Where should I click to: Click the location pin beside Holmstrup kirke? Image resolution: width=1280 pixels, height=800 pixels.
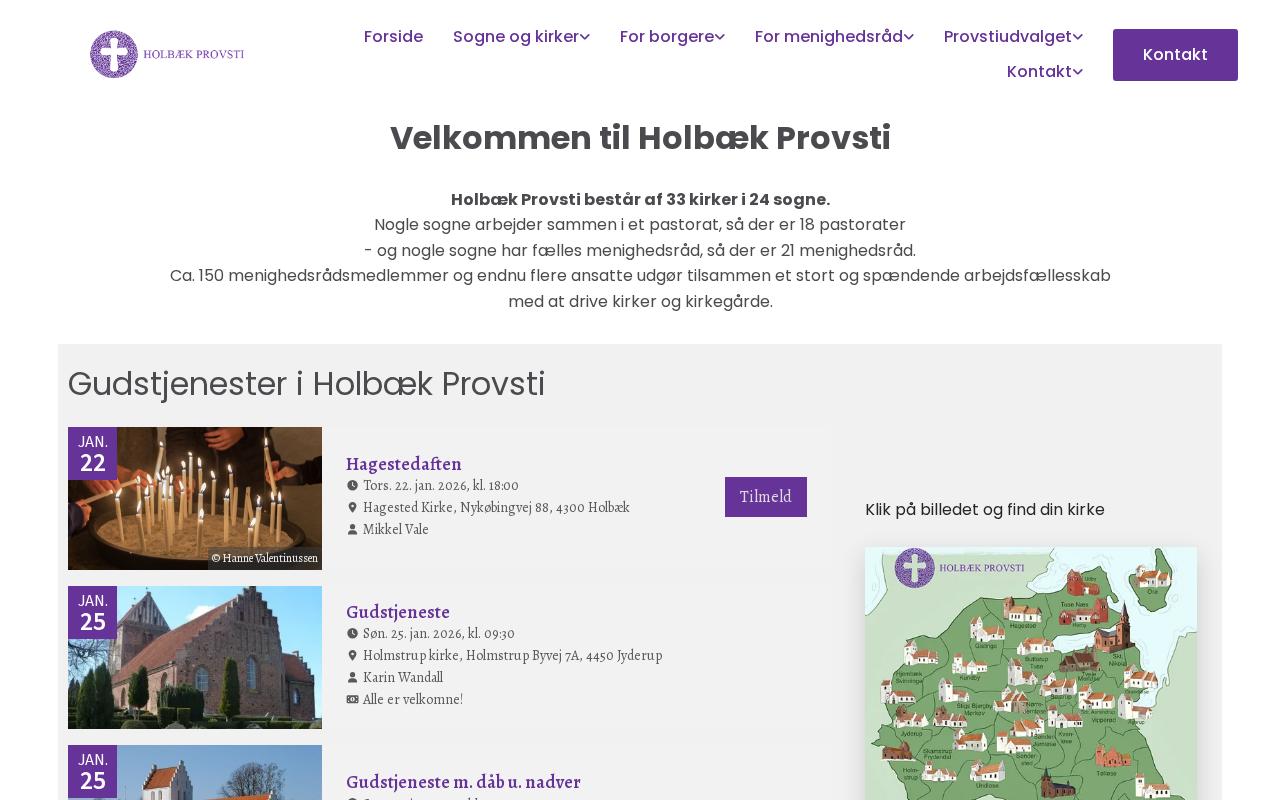(352, 656)
